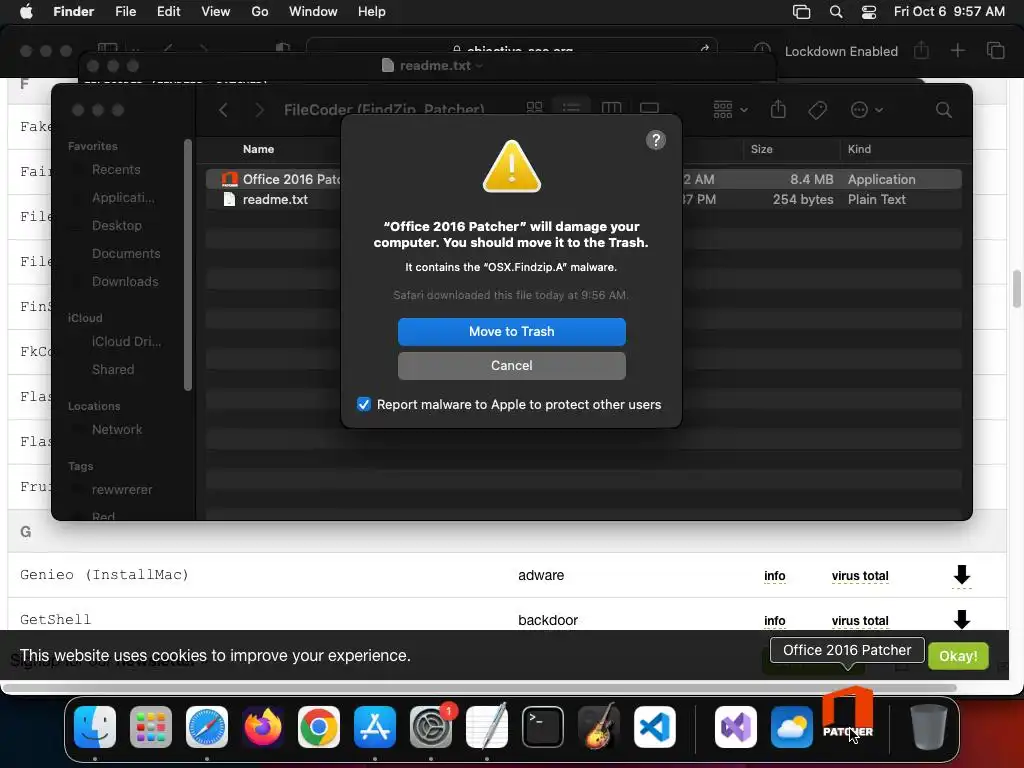Open Firefox from the Dock
Screen dimensions: 1024x768
[263, 727]
